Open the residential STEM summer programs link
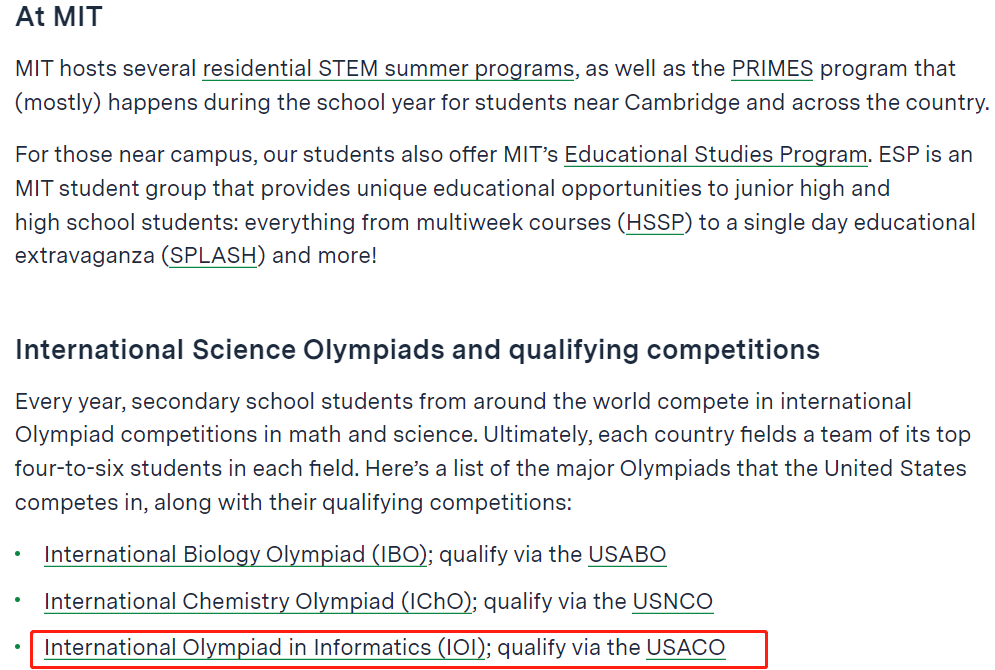 click(x=388, y=69)
